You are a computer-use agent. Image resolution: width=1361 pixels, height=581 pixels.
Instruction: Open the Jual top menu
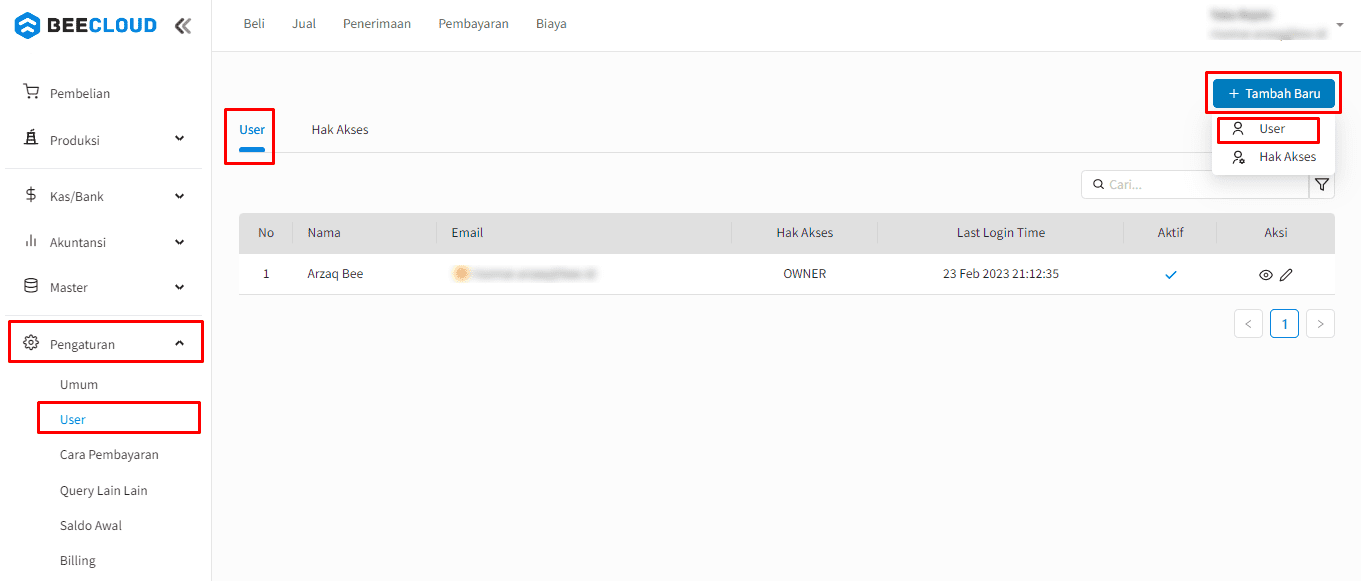tap(304, 24)
